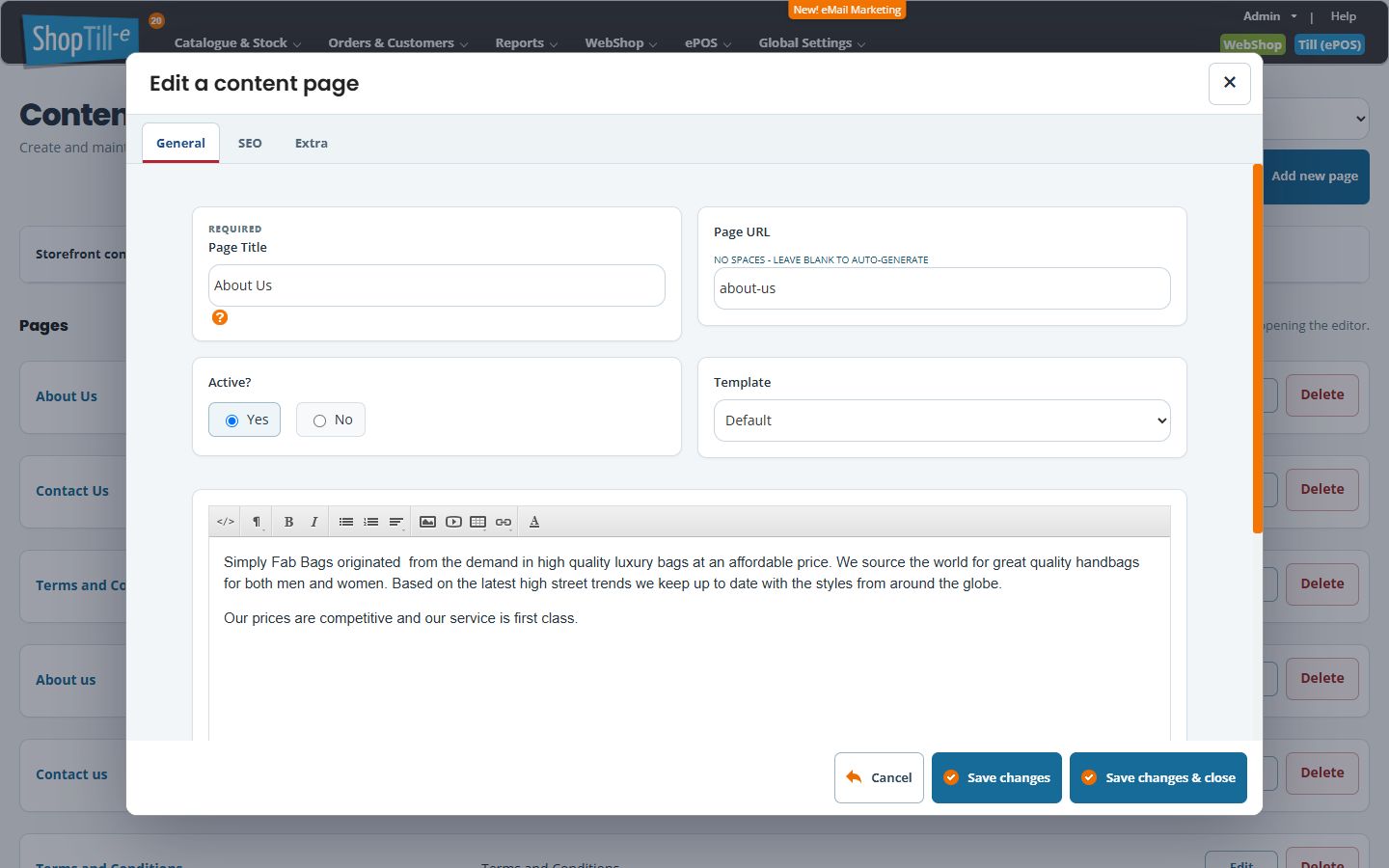The image size is (1389, 868).
Task: Click Add new page button
Action: pyautogui.click(x=1316, y=176)
